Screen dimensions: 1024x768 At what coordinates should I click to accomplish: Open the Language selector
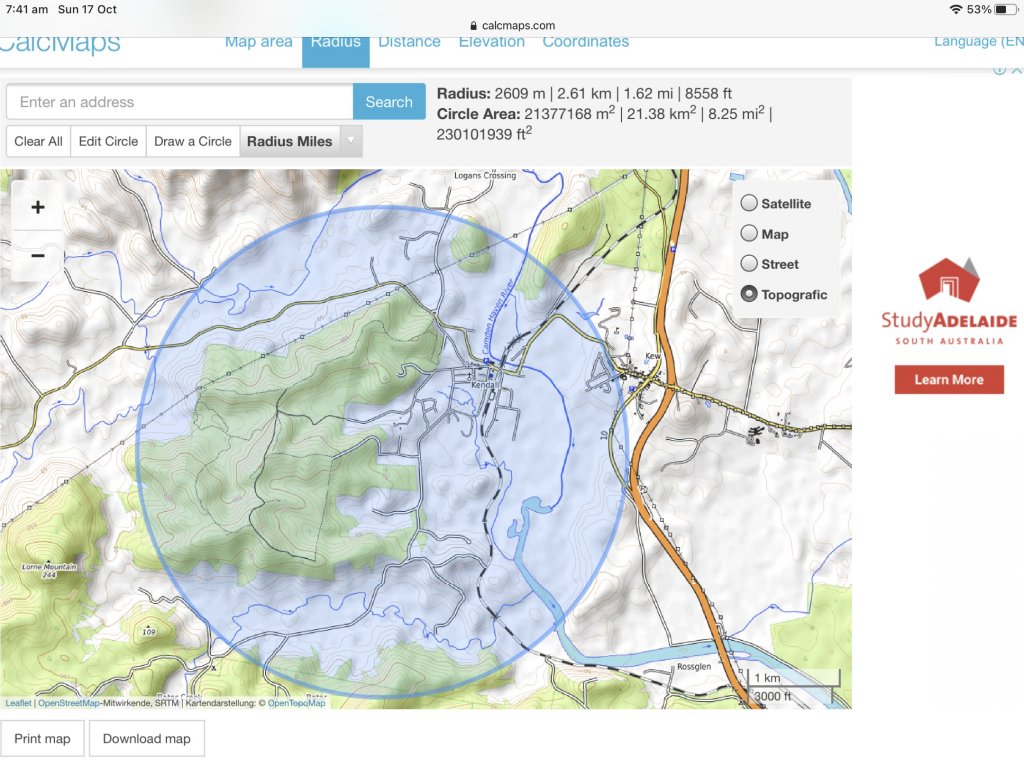(x=978, y=42)
